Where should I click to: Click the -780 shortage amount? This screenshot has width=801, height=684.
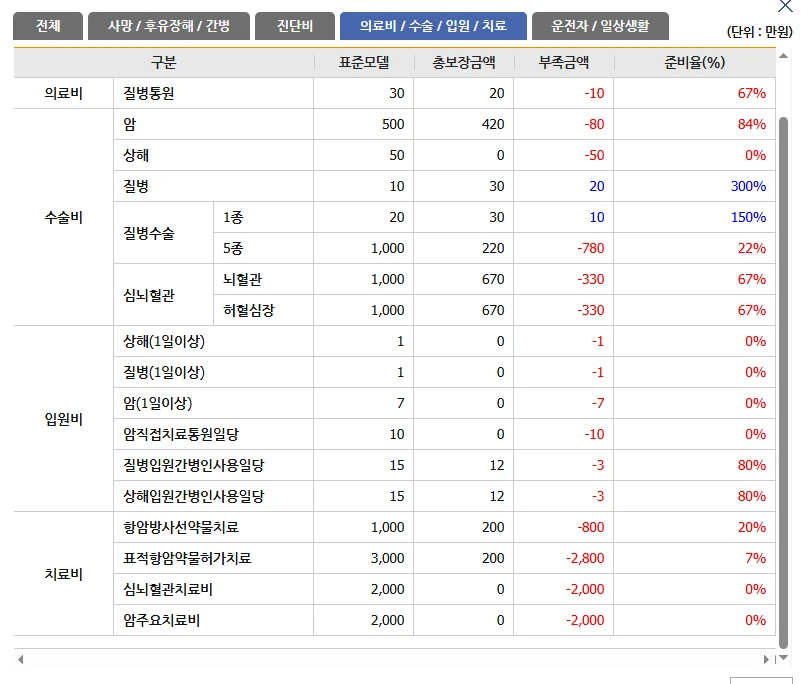[x=591, y=248]
